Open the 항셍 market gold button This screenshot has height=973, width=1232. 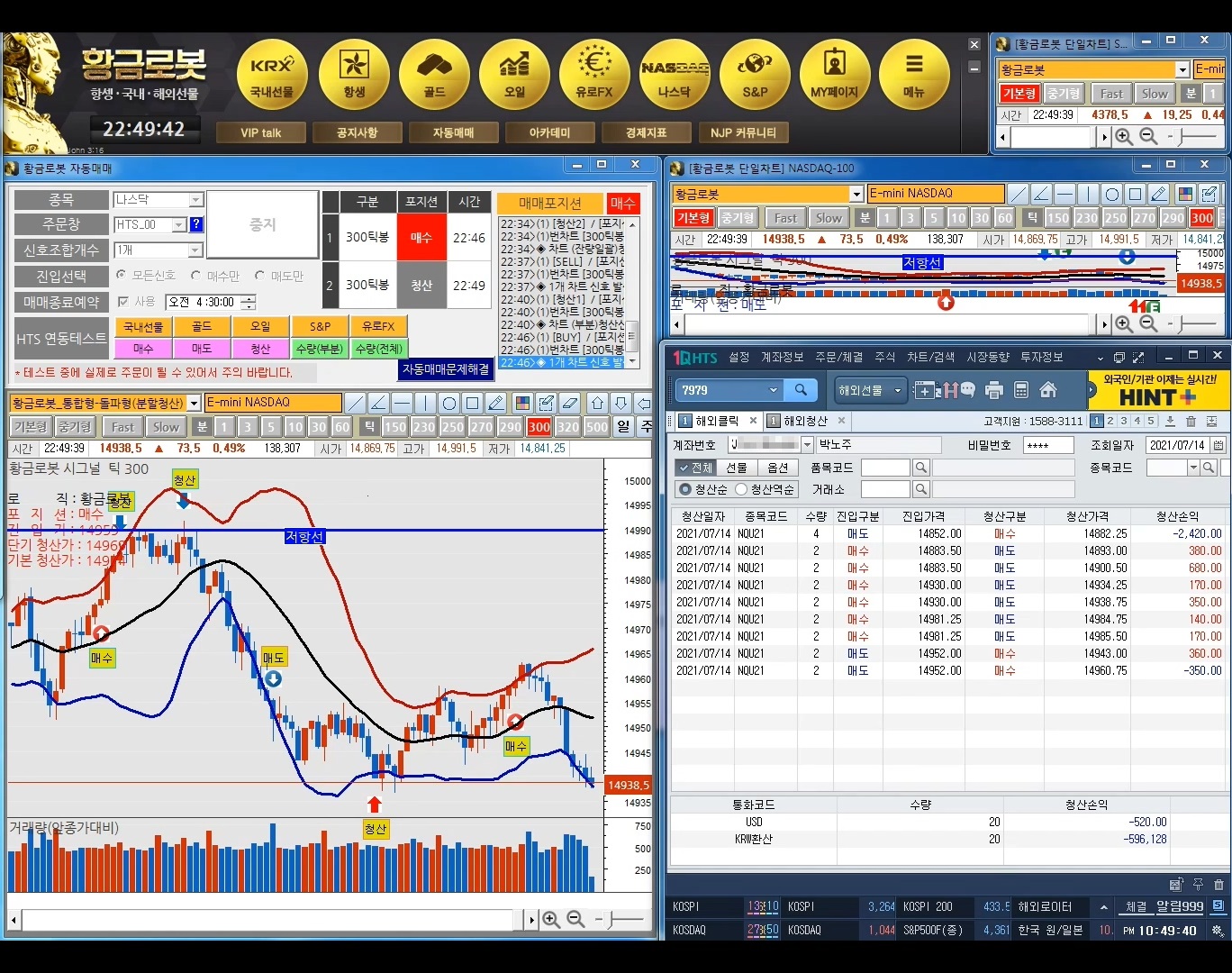(x=354, y=75)
